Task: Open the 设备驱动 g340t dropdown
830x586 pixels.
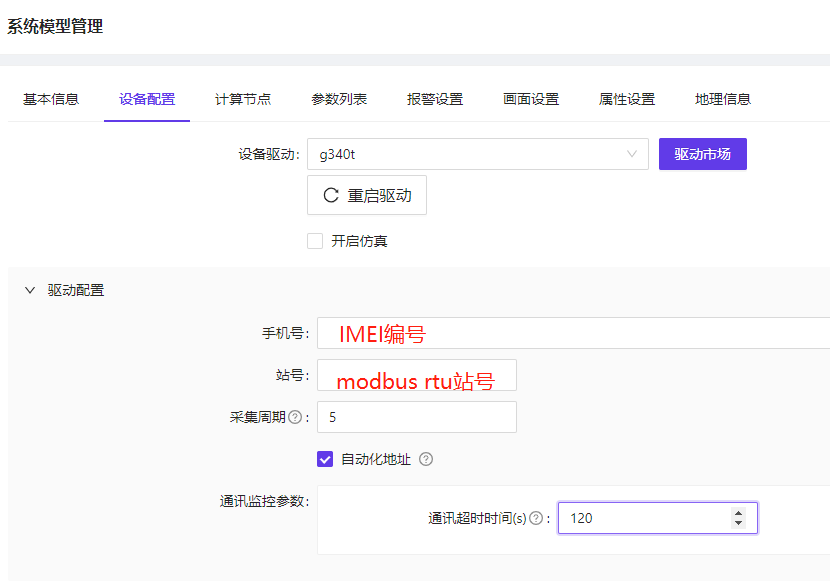Action: click(x=477, y=154)
